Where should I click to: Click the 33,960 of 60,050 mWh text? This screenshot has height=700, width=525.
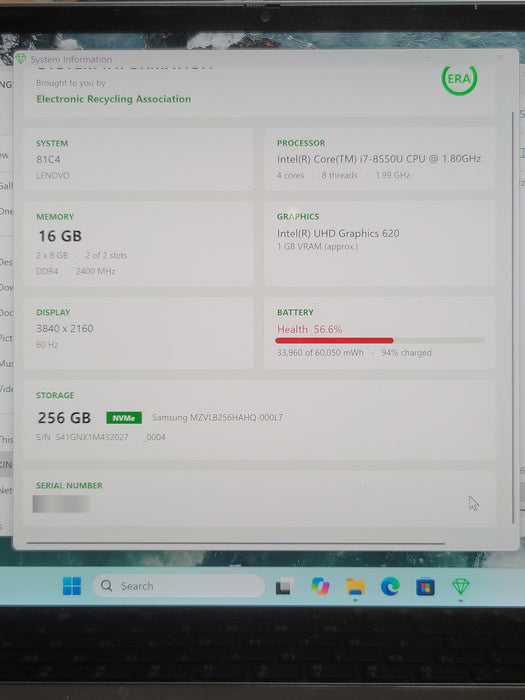320,353
